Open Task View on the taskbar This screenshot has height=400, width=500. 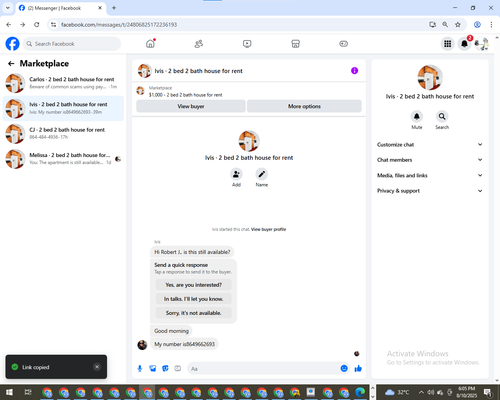[x=28, y=392]
